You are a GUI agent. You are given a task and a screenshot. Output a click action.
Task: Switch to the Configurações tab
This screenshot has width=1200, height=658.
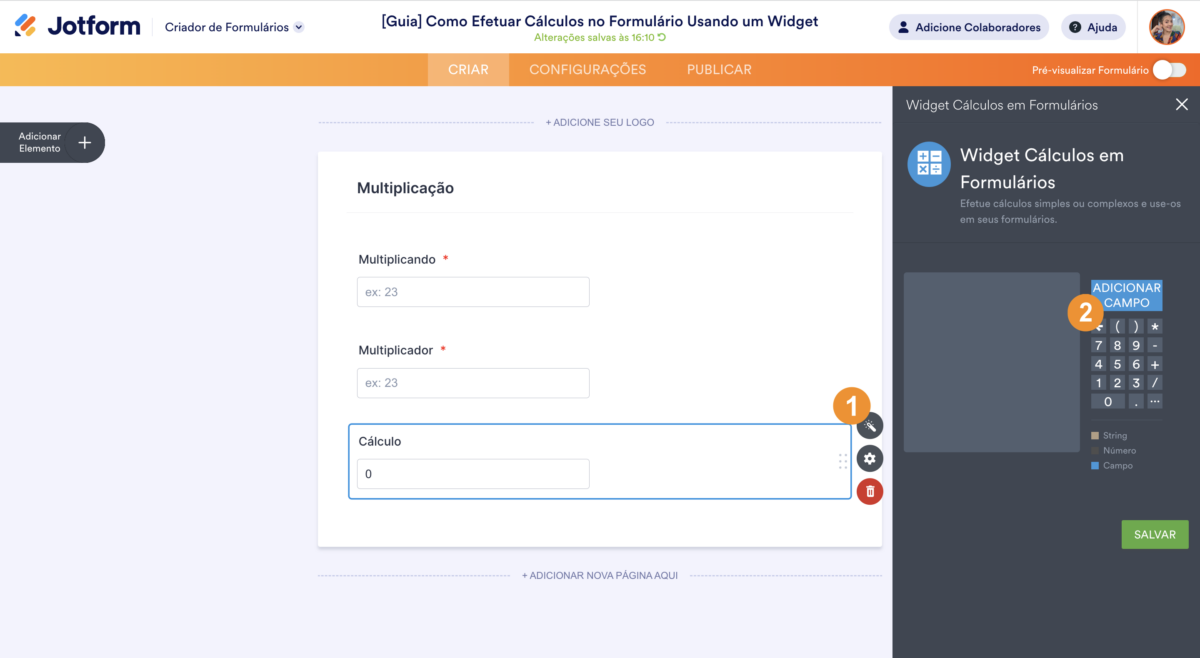point(587,70)
